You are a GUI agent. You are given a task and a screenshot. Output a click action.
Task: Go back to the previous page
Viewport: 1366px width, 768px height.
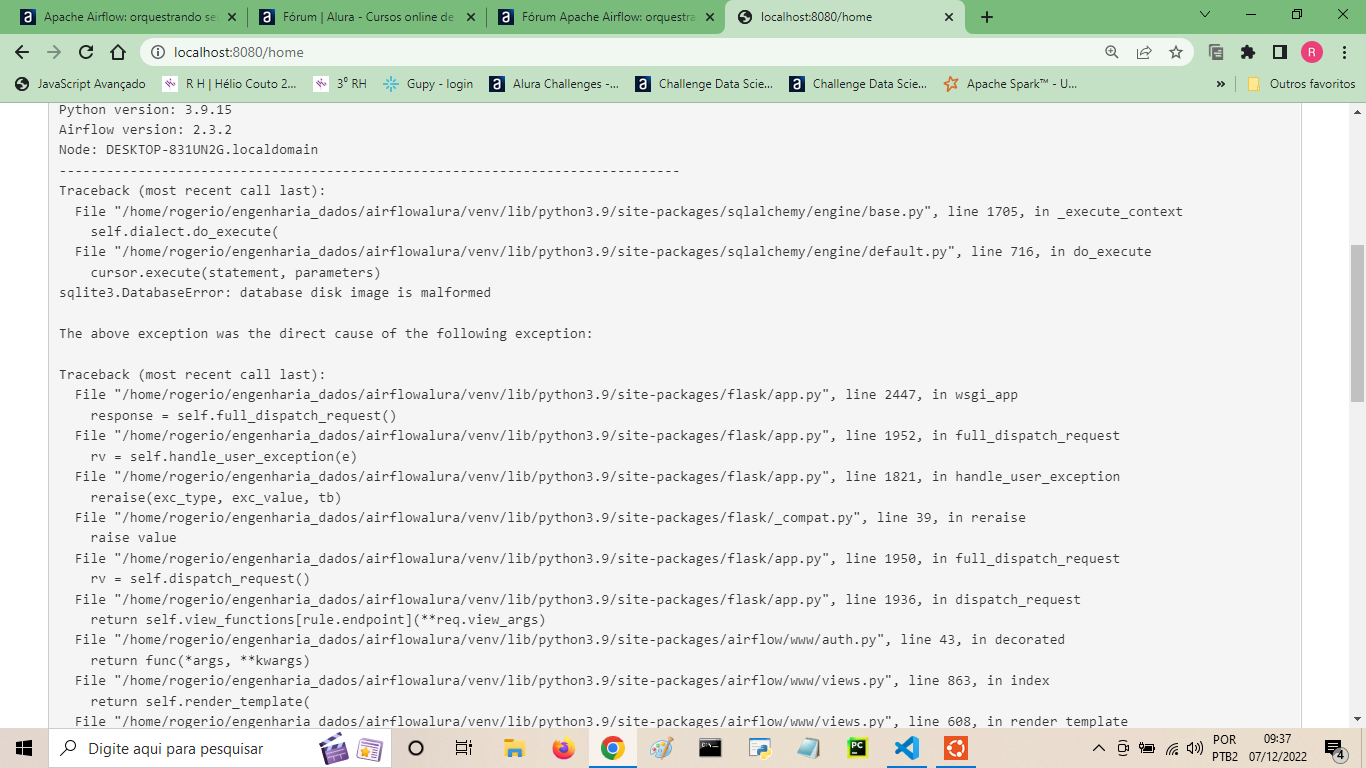22,52
